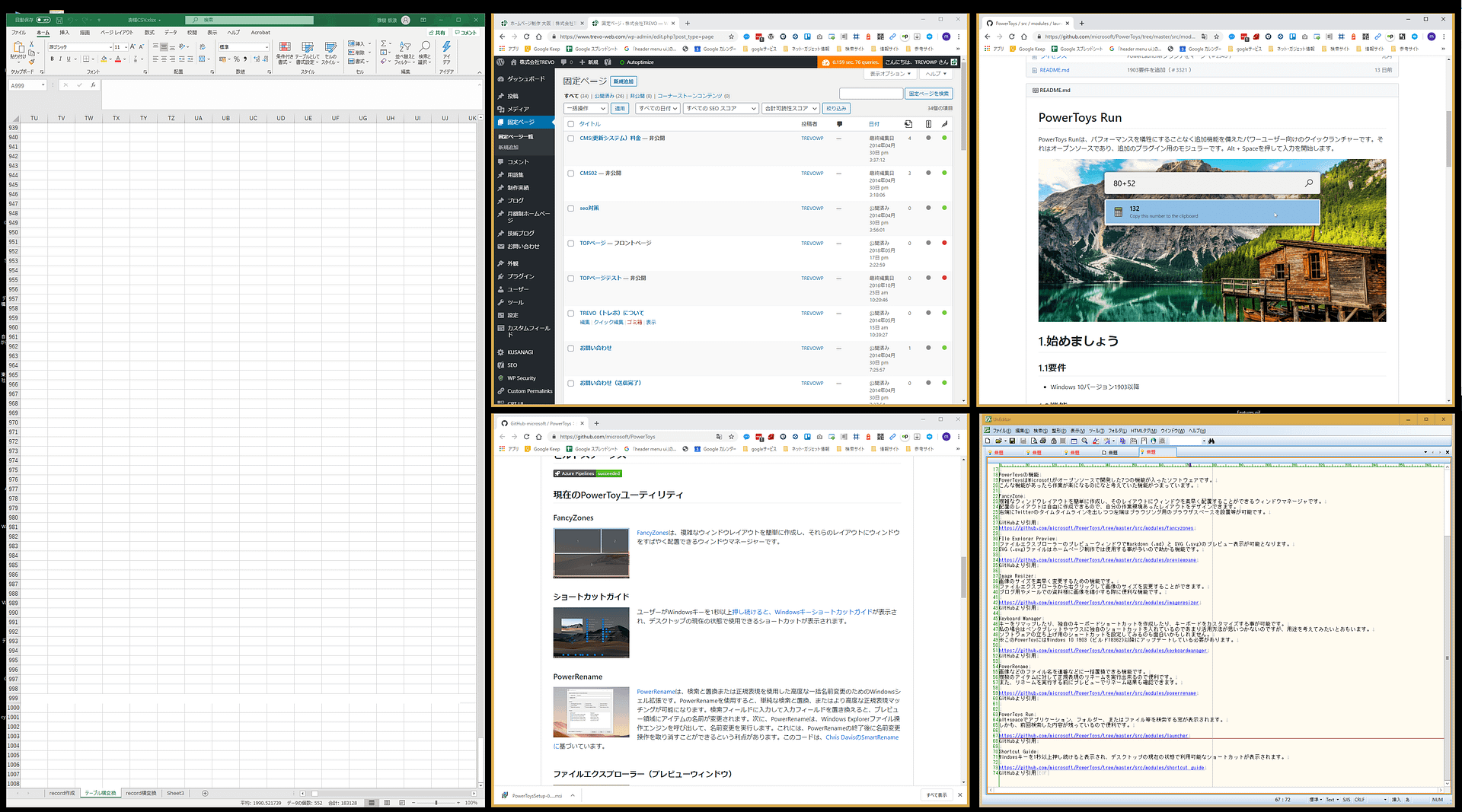Click the search magnifier in PowerToys Run image
1462x812 pixels.
[x=1309, y=183]
